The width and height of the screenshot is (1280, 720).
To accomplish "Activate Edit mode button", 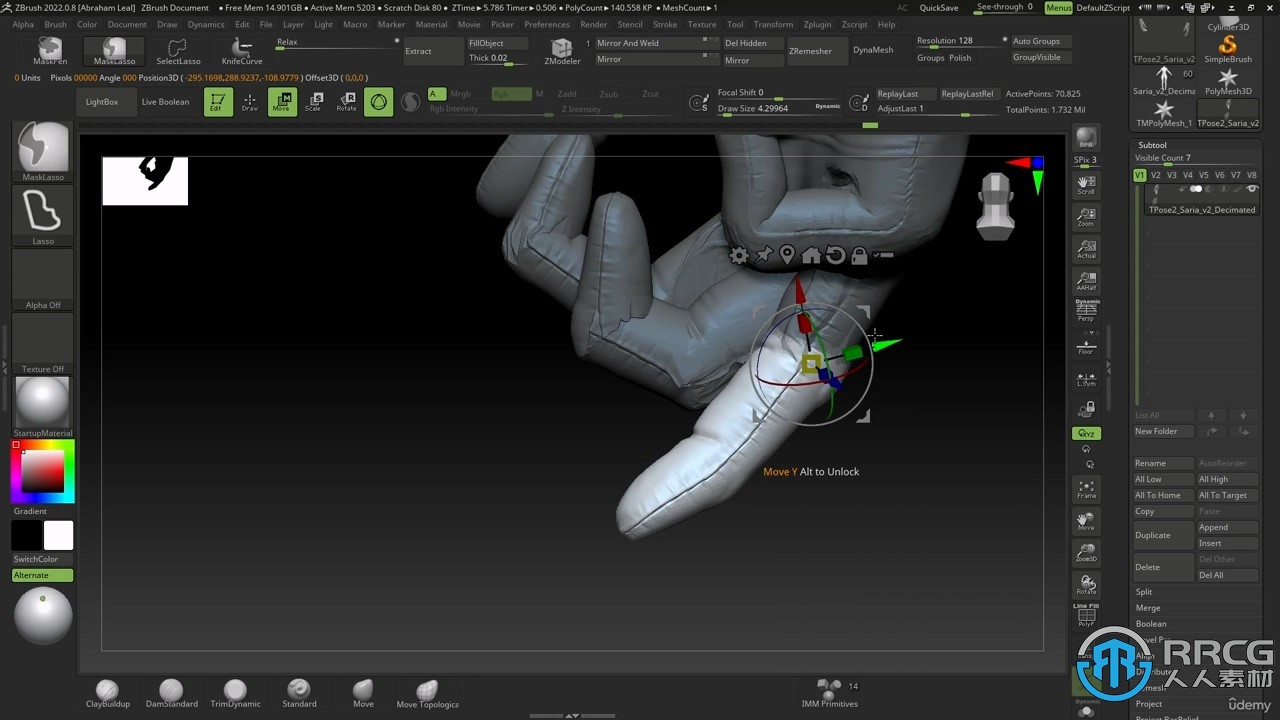I will (218, 101).
